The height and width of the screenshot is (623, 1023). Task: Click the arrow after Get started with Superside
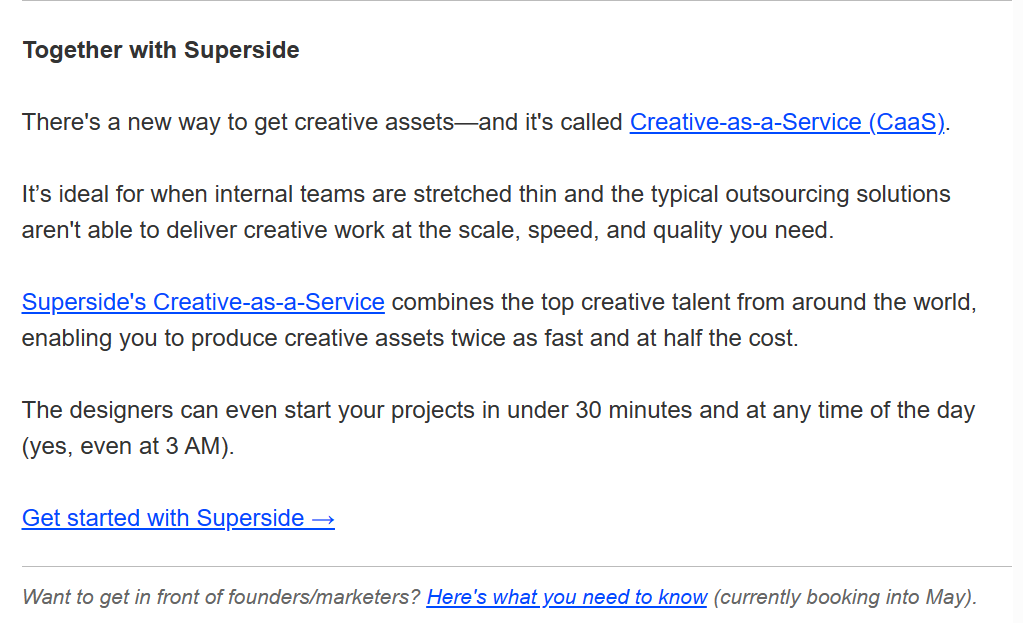pyautogui.click(x=323, y=518)
